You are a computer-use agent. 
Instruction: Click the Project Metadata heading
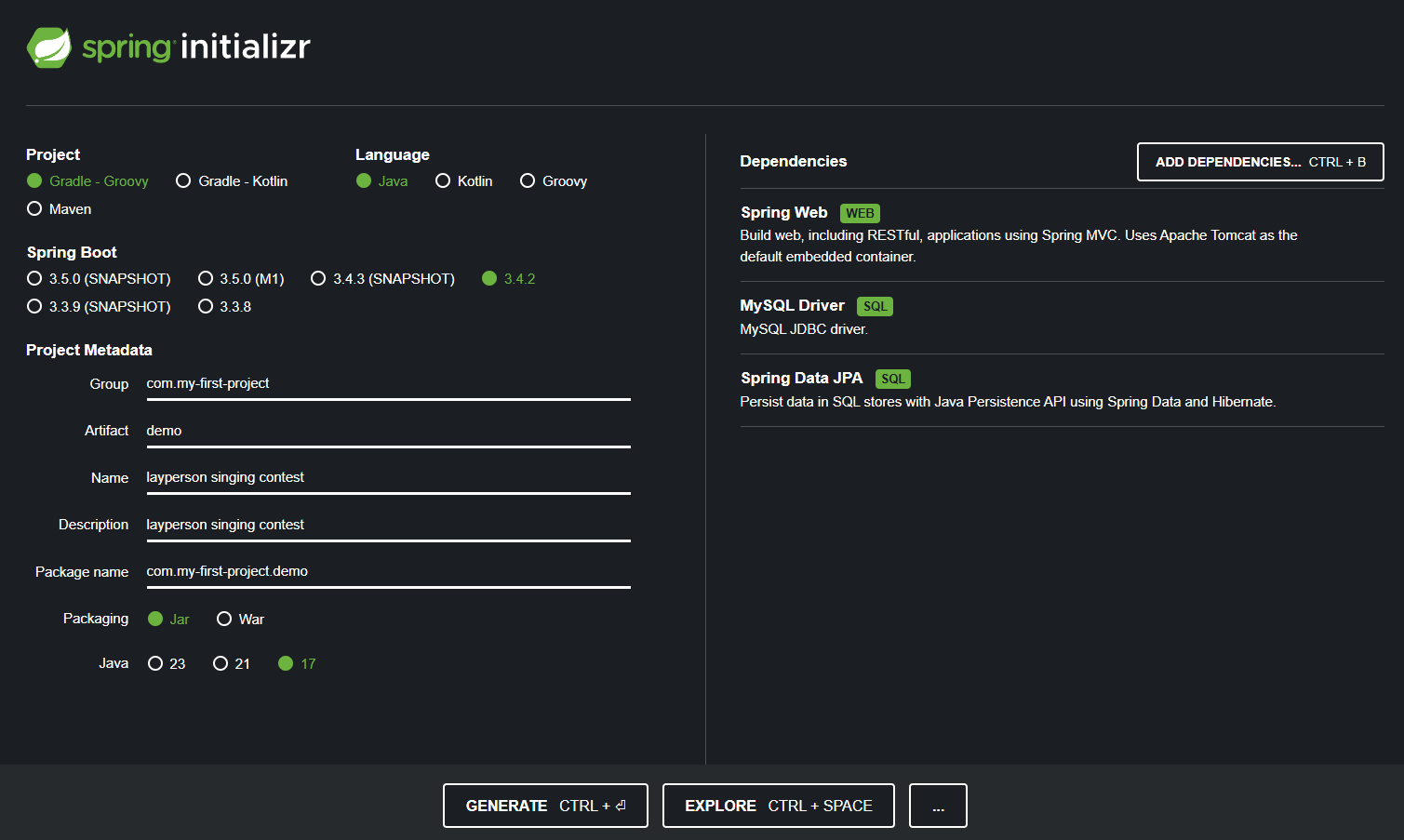coord(89,351)
